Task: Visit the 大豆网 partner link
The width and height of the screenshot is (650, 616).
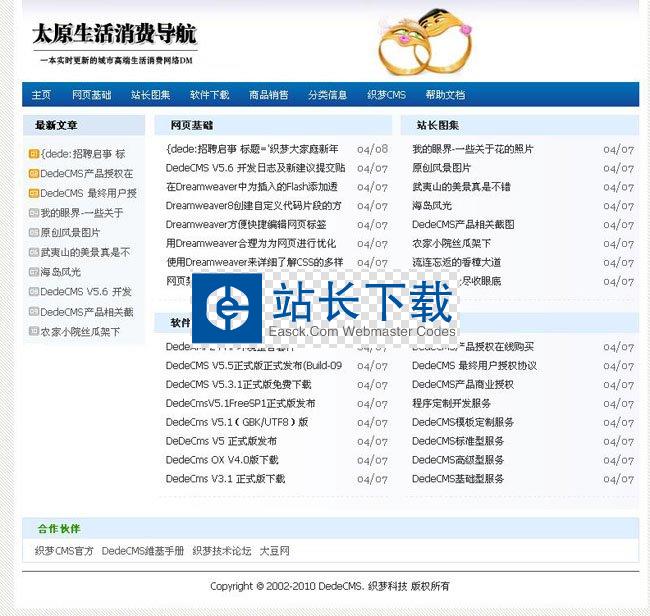Action: [x=274, y=551]
